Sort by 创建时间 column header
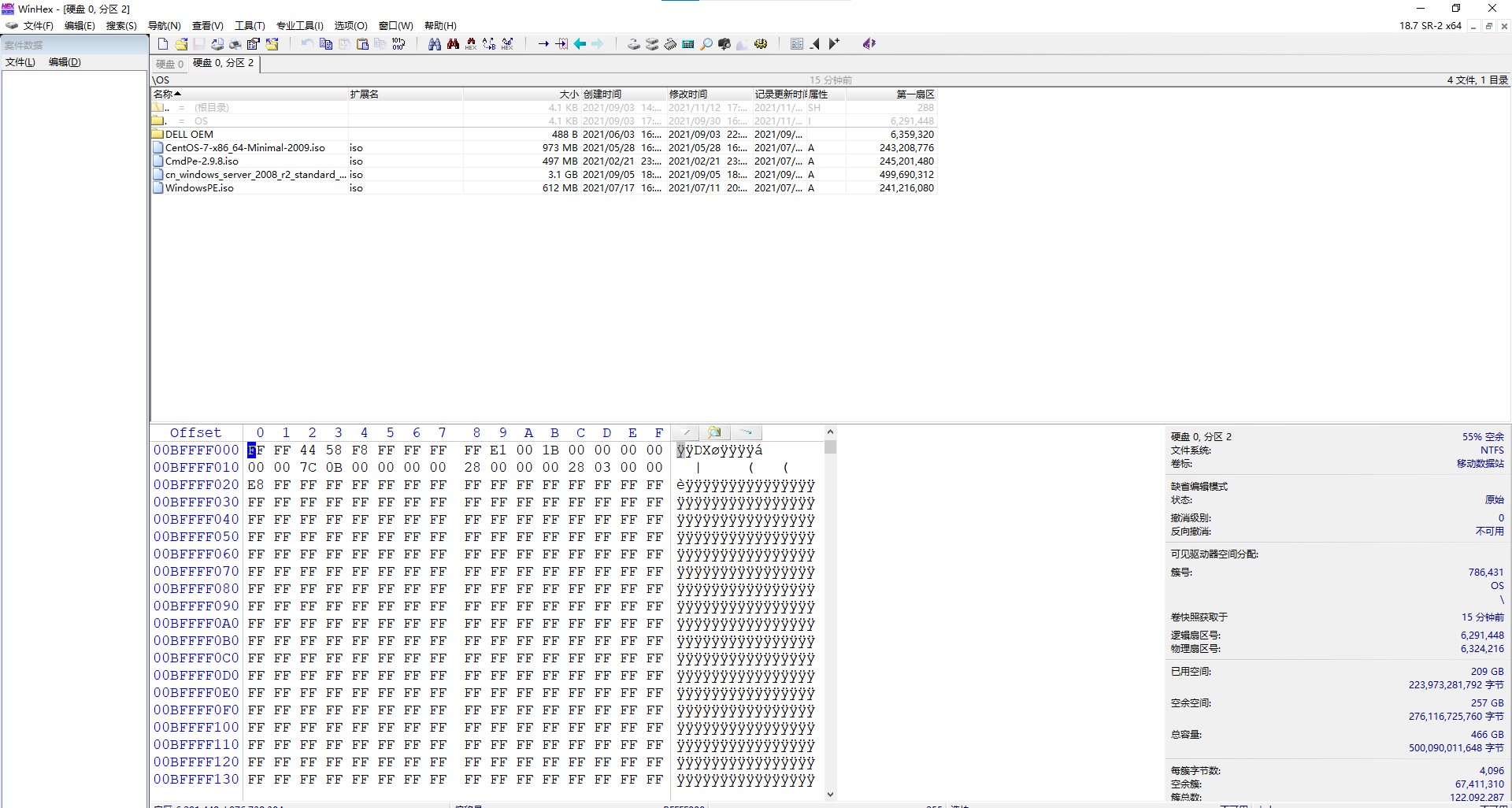Screen dimensions: 1512x808 tap(624, 94)
